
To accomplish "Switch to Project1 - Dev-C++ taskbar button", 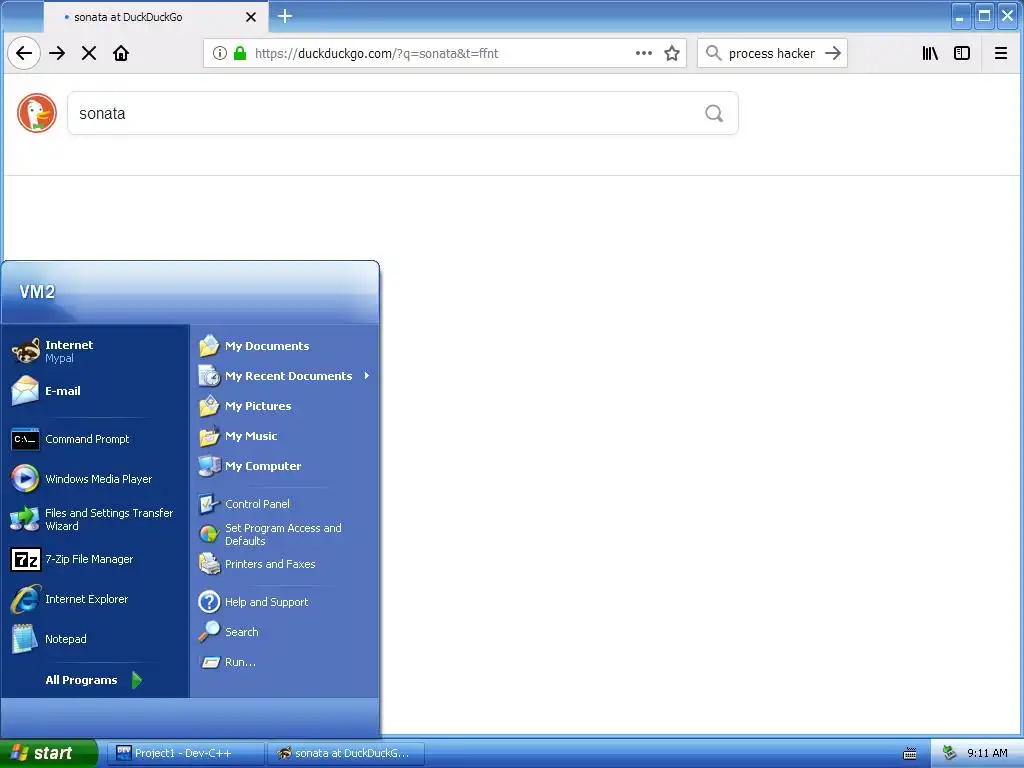I will 187,753.
